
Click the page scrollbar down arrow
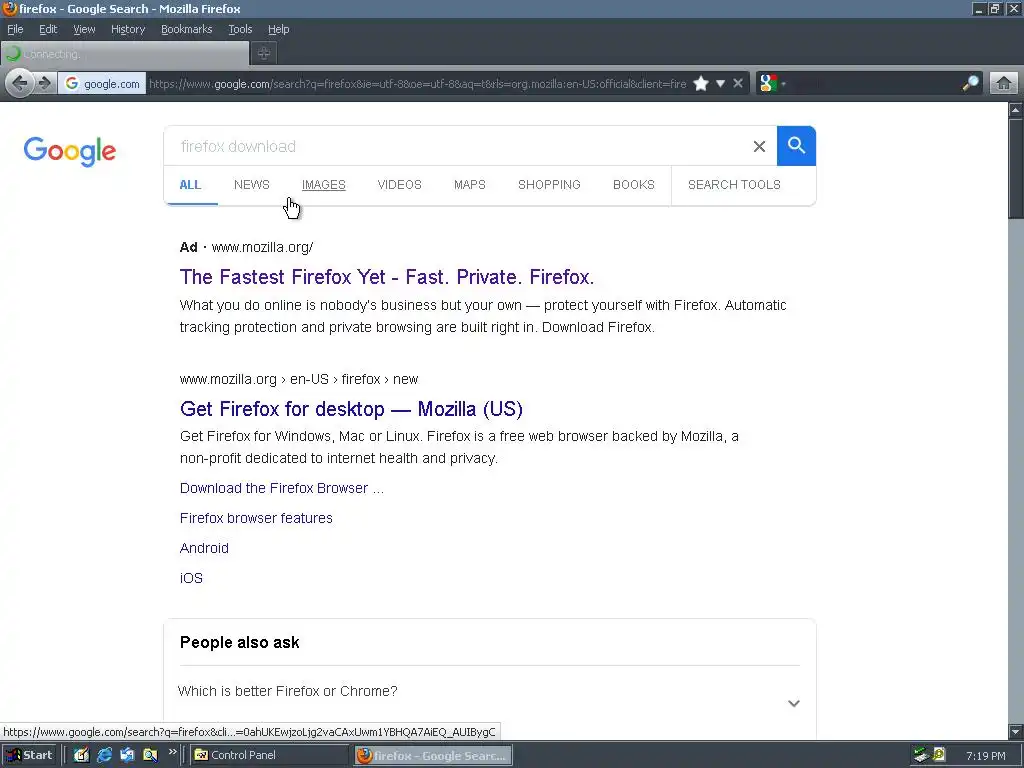click(1016, 731)
